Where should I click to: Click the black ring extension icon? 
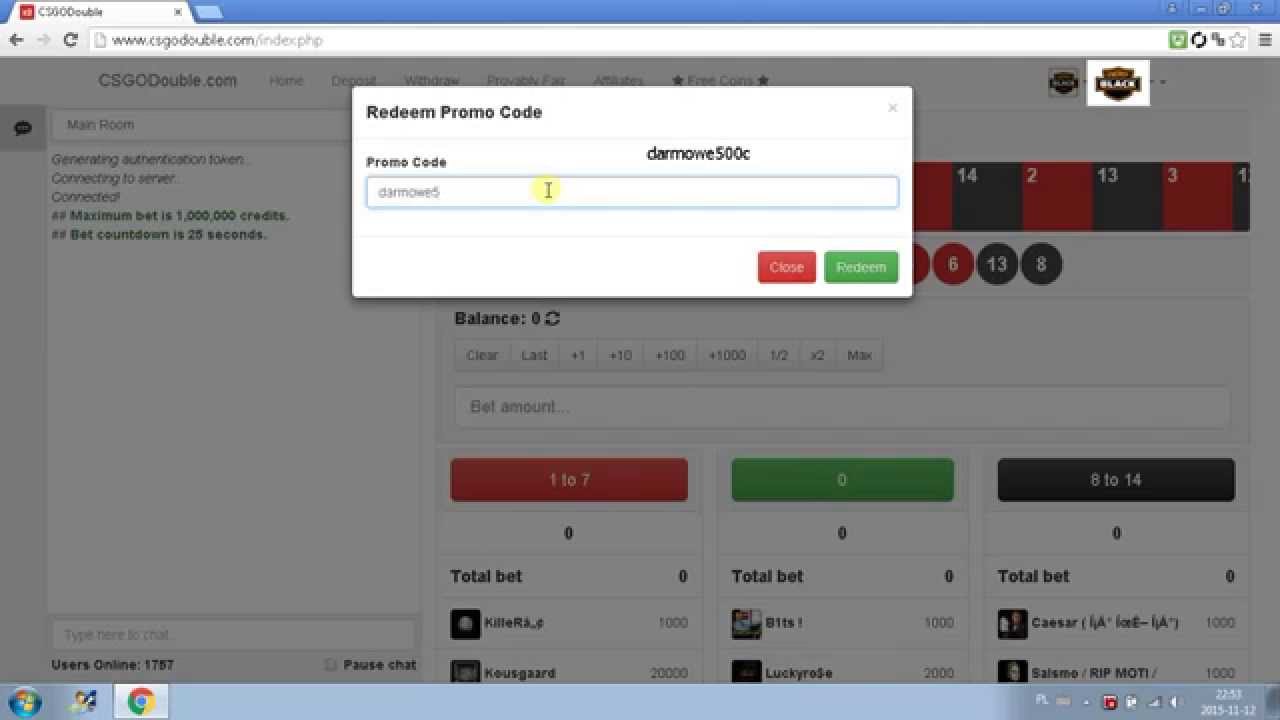[x=1199, y=41]
